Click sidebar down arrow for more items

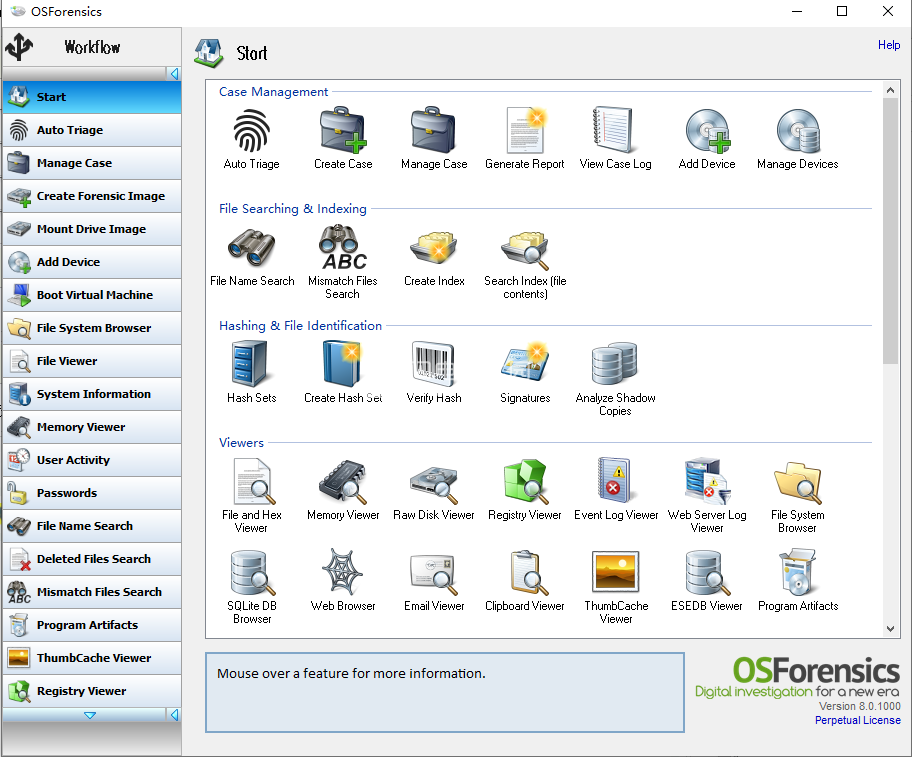(x=90, y=715)
